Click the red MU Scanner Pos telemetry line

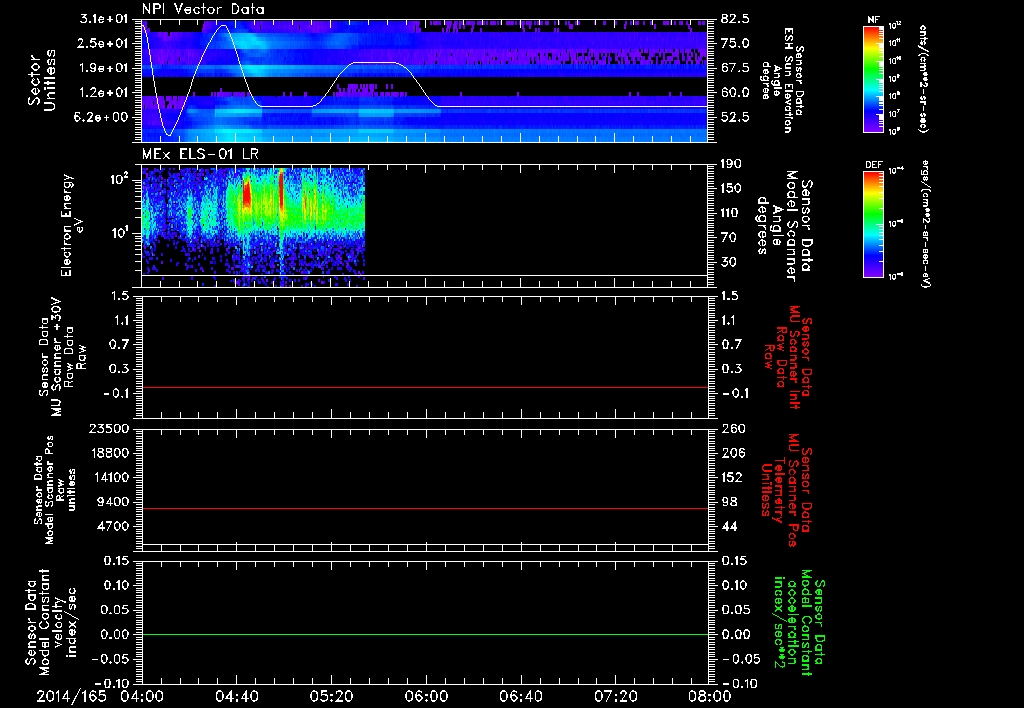click(425, 508)
